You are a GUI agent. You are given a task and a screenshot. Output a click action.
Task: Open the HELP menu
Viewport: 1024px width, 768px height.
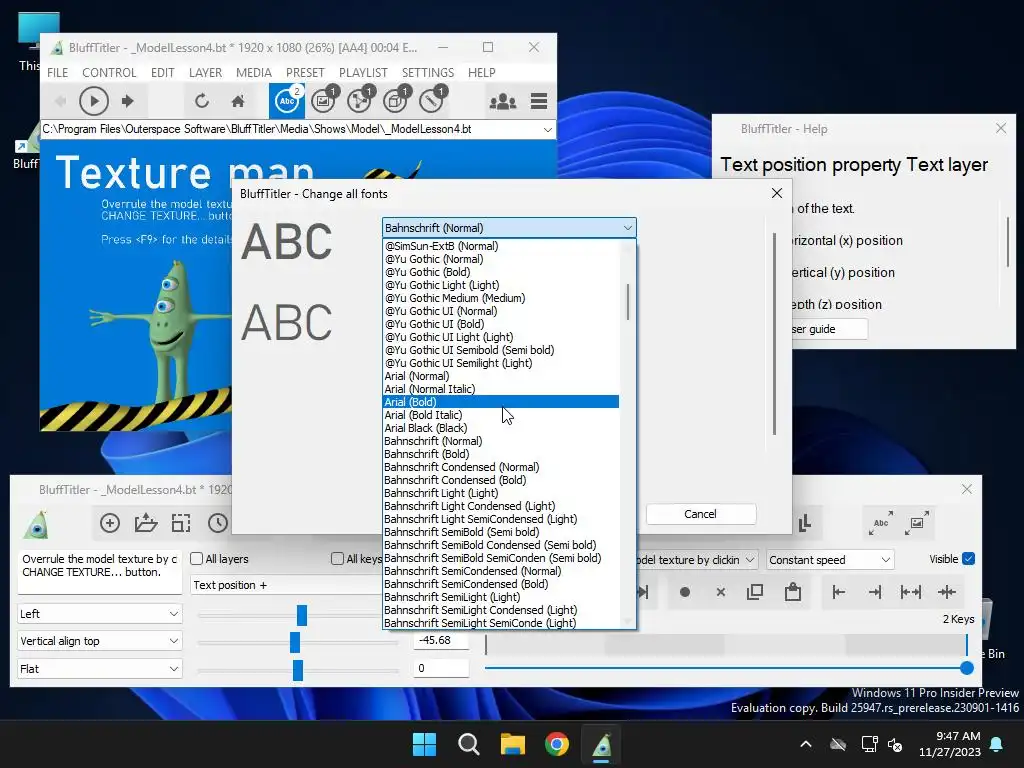[481, 72]
